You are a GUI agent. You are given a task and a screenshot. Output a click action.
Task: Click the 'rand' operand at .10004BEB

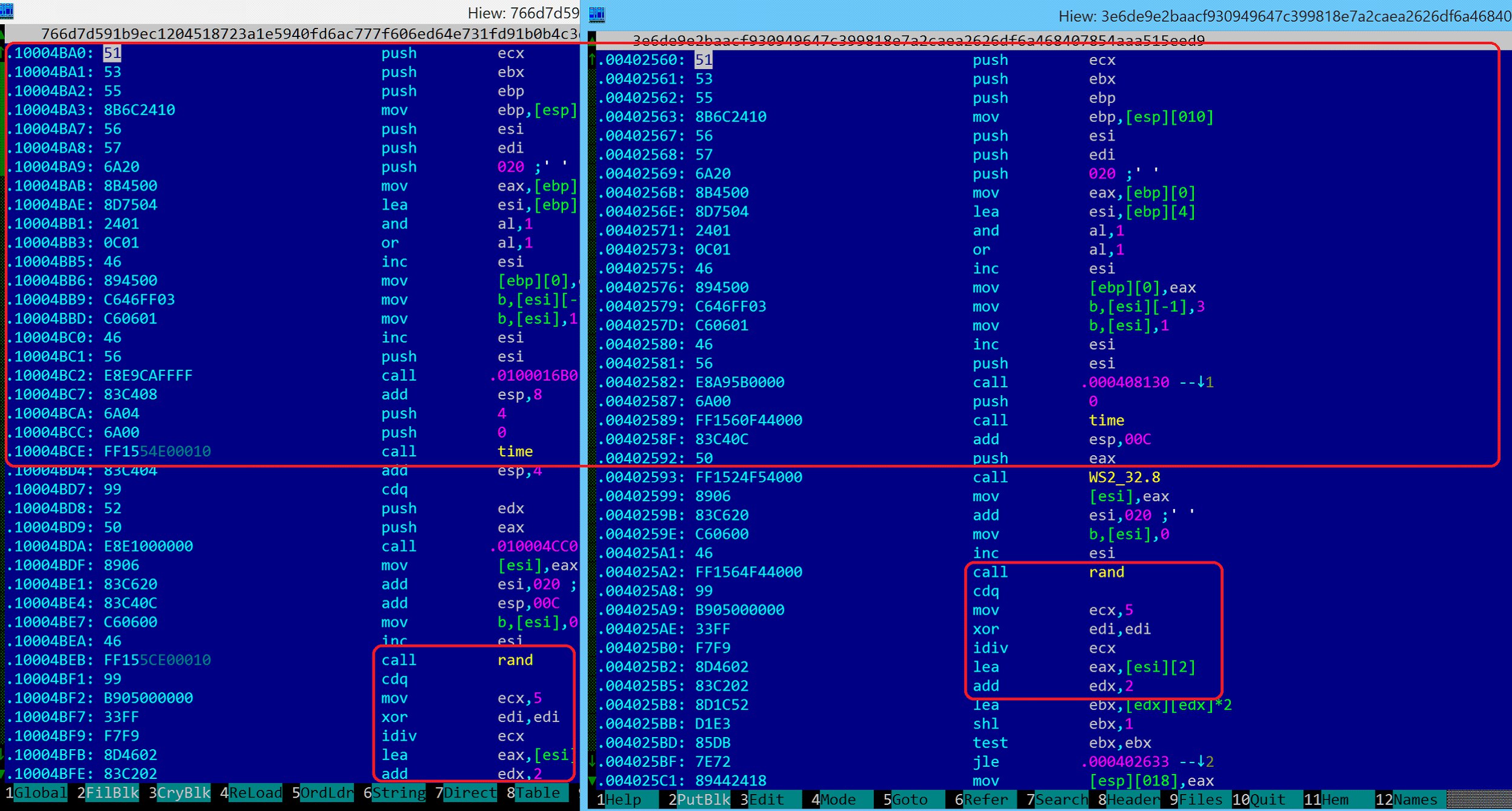[x=515, y=660]
